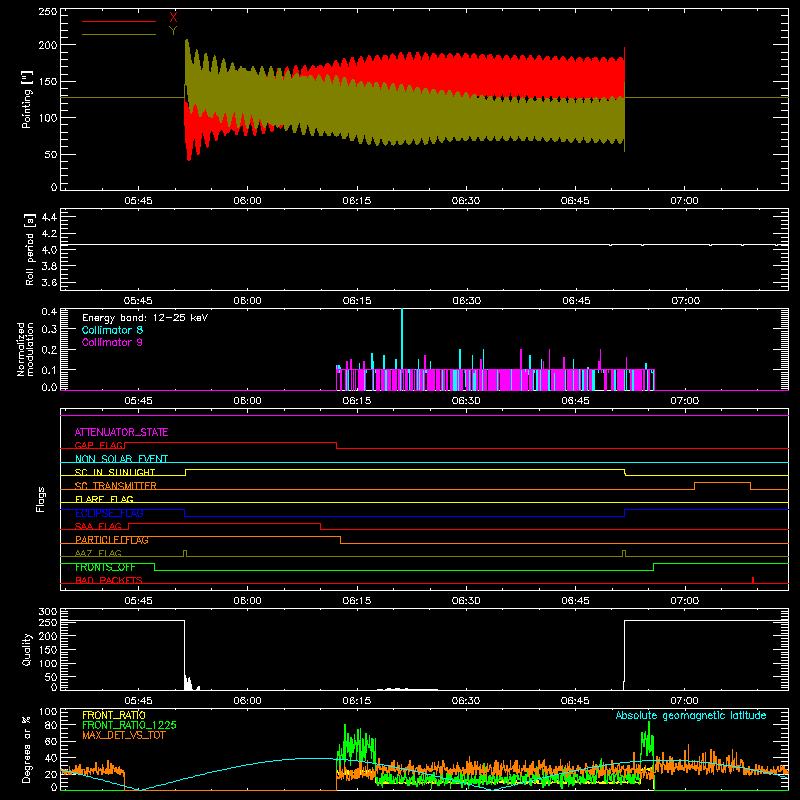The image size is (800, 800).
Task: Click the olive Y legend label
Action: coord(173,31)
